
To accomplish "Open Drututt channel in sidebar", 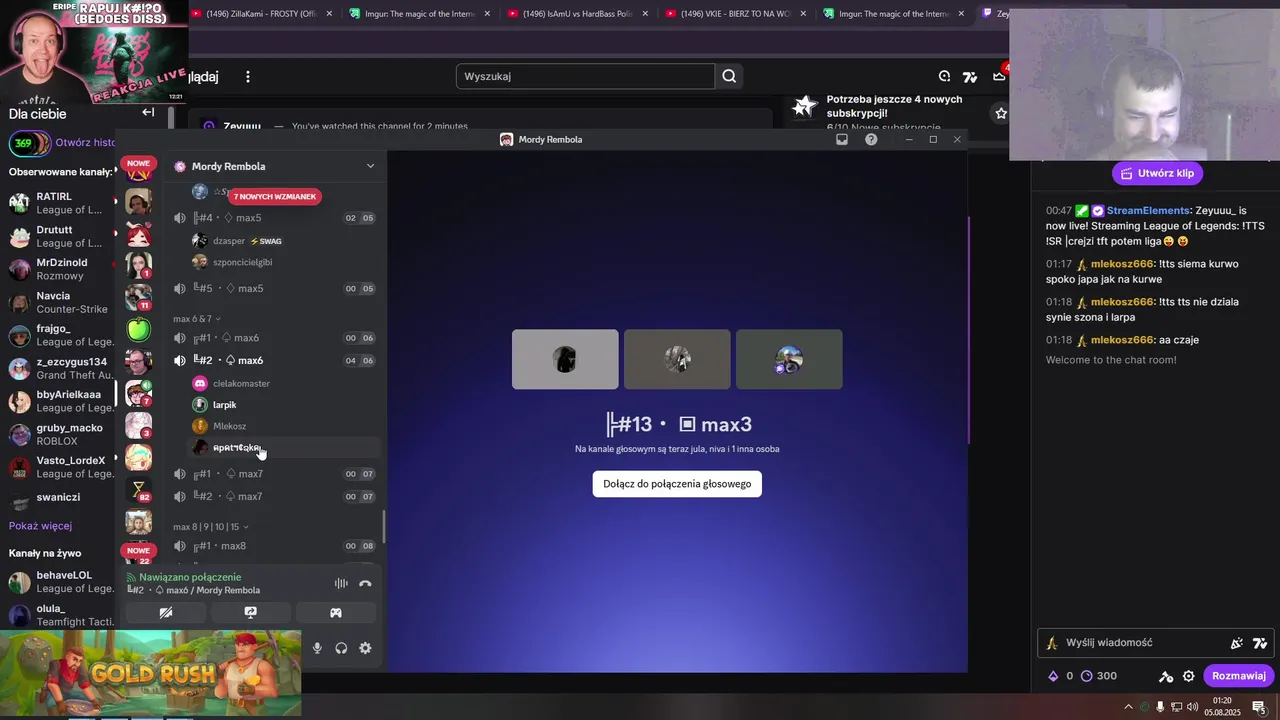I will coord(60,236).
